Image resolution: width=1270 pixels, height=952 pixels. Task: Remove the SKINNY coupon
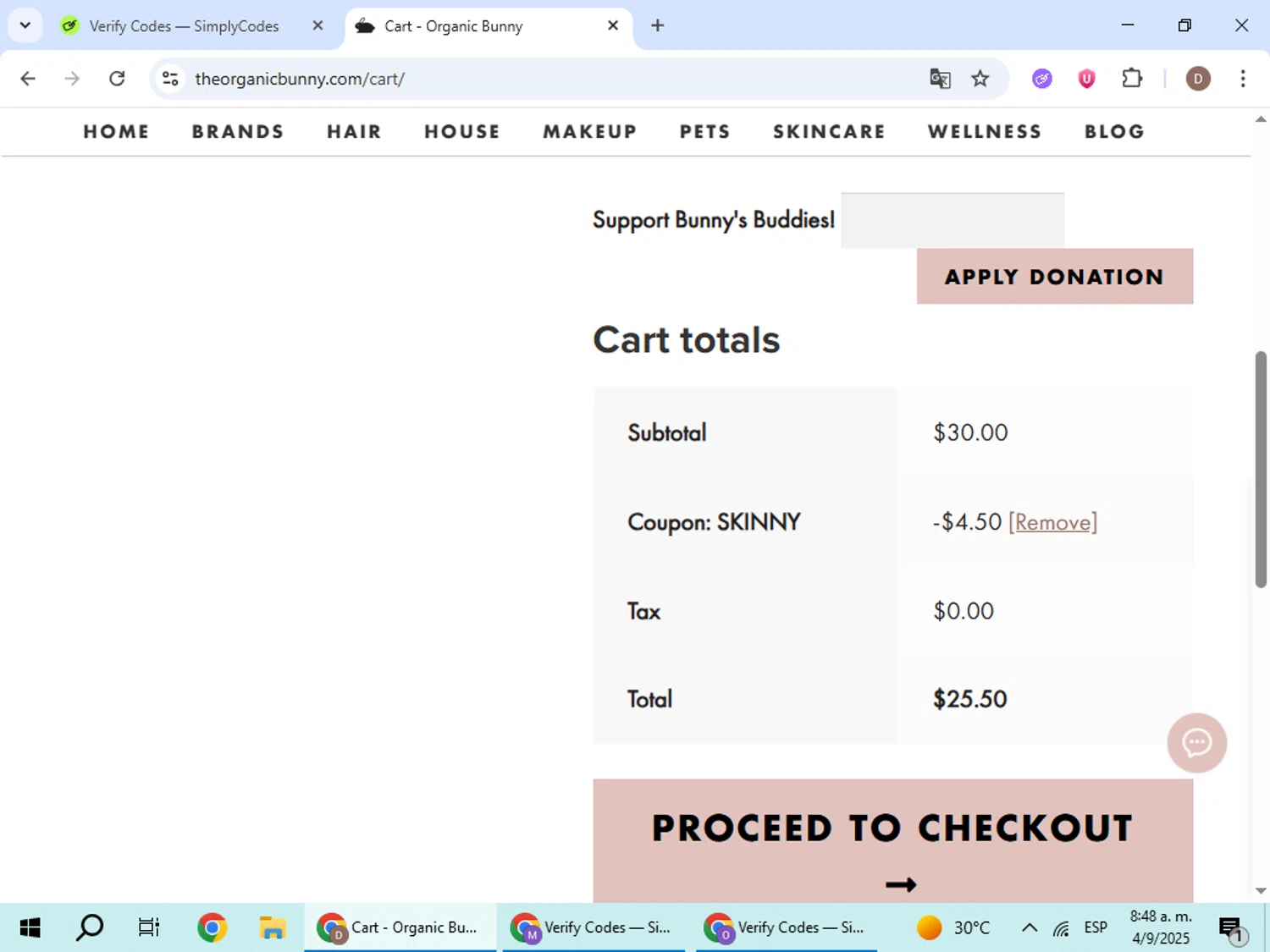tap(1052, 522)
